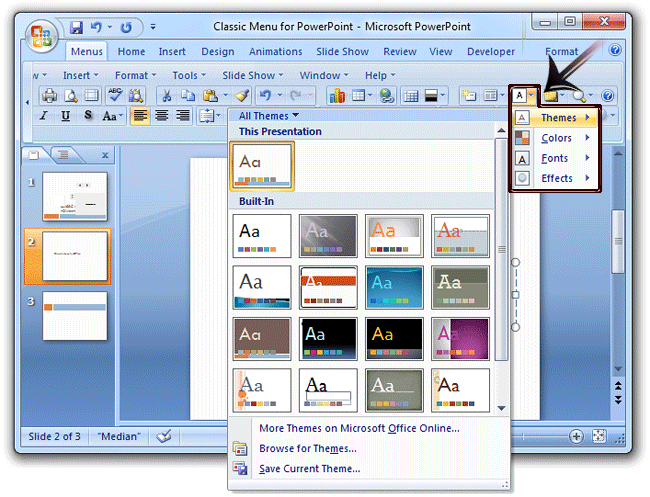The image size is (650, 497).
Task: Select the current This Presentation theme thumbnail
Action: click(262, 166)
